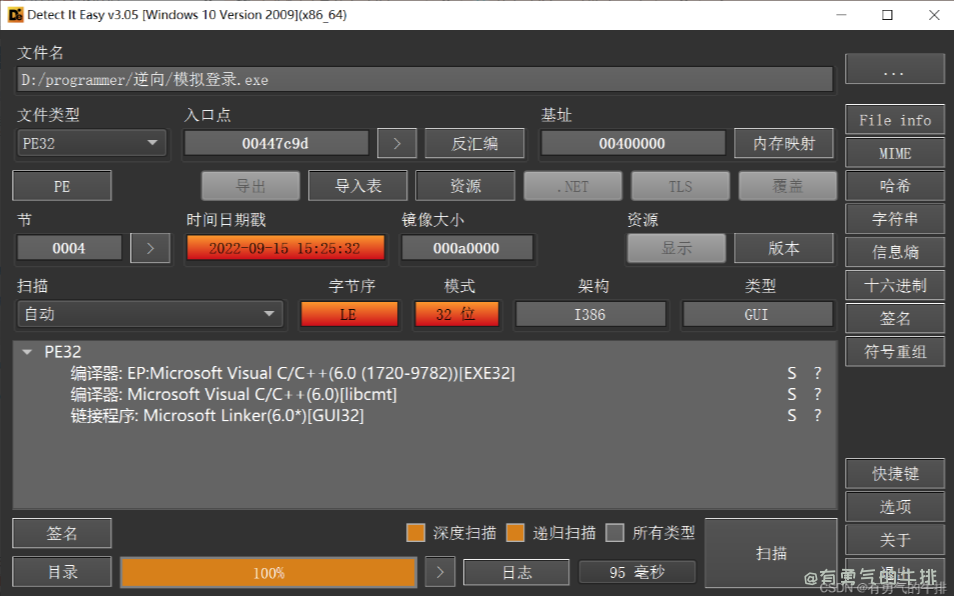This screenshot has height=596, width=954.
Task: Click the file path field containing 模拟登录.exe
Action: coord(425,80)
